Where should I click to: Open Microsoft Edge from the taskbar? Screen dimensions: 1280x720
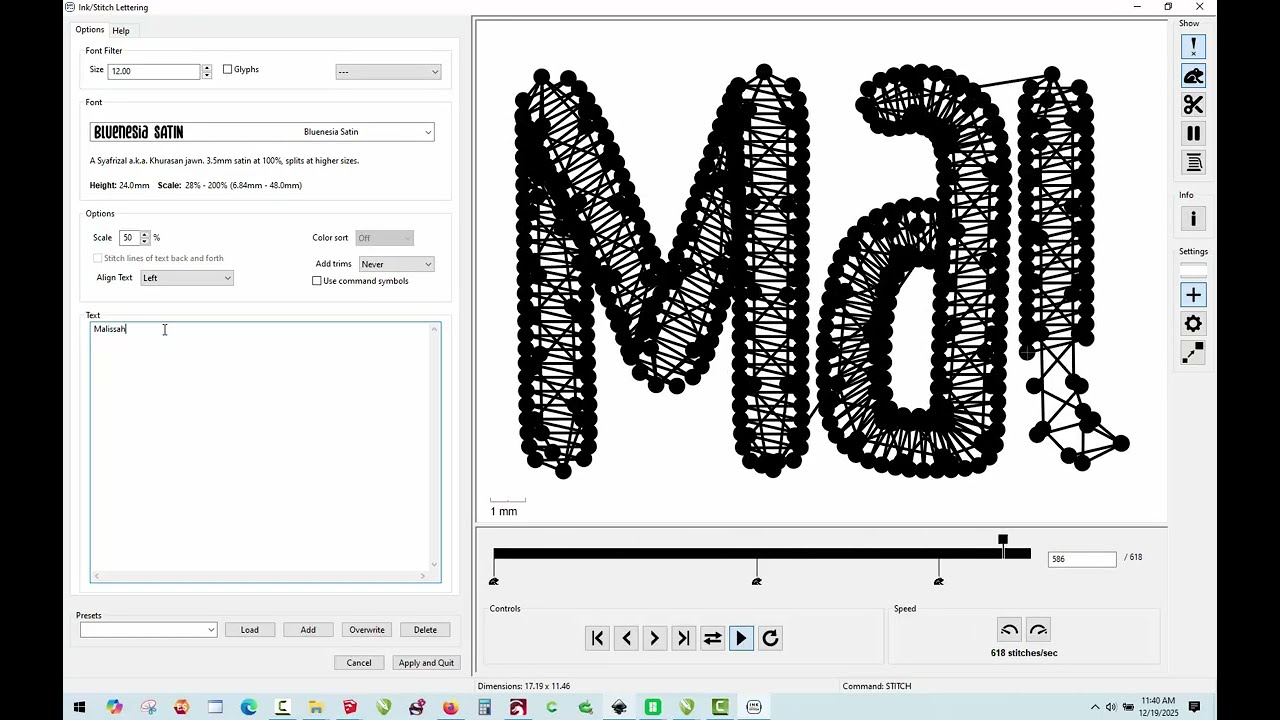(249, 707)
